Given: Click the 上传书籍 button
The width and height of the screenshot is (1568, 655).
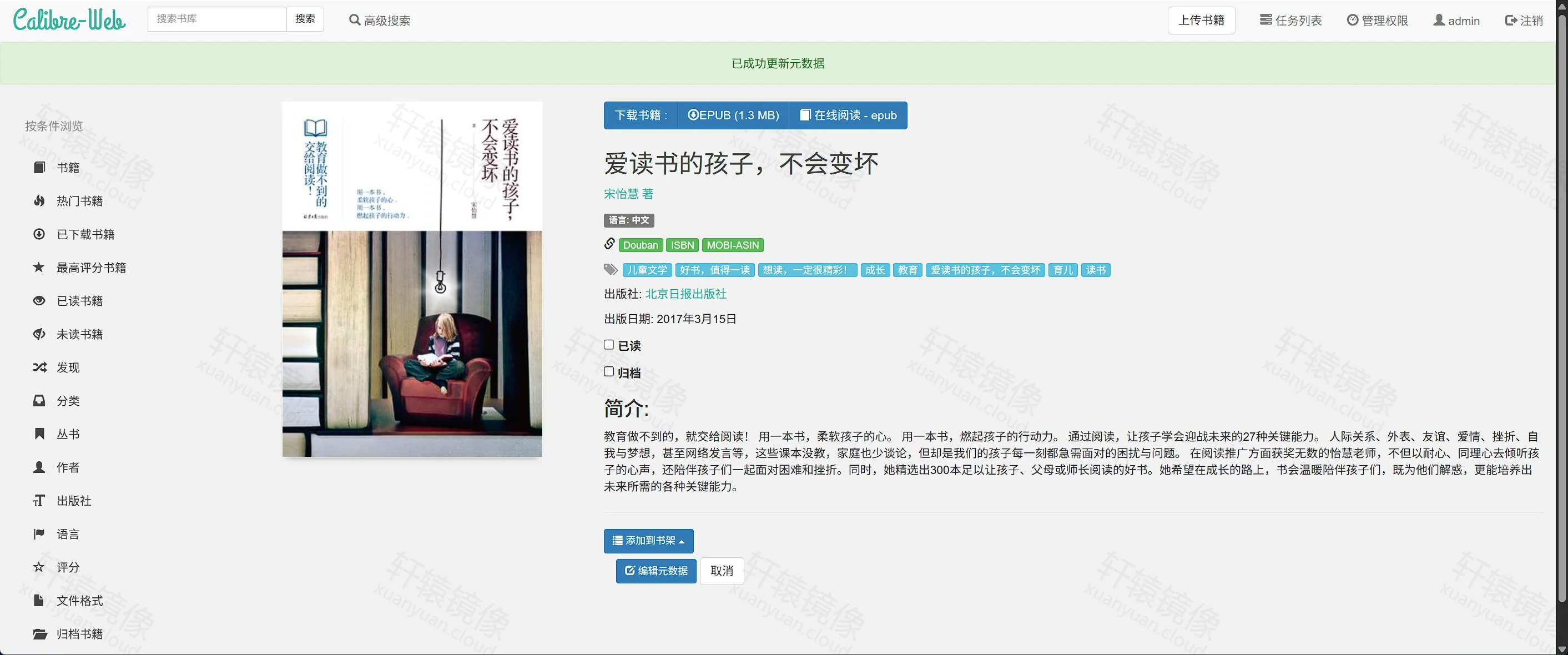Looking at the screenshot, I should (x=1201, y=20).
